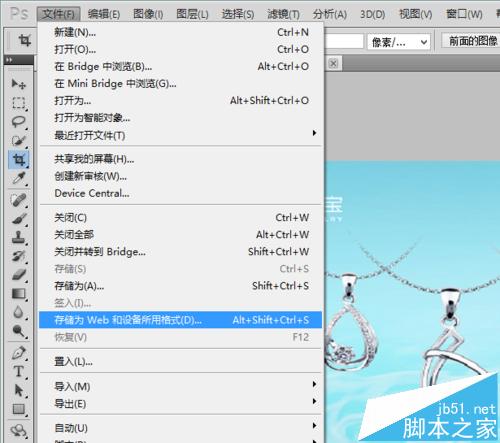Viewport: 500px width, 443px height.
Task: Click the Photoshop Ps logo
Action: 19,13
